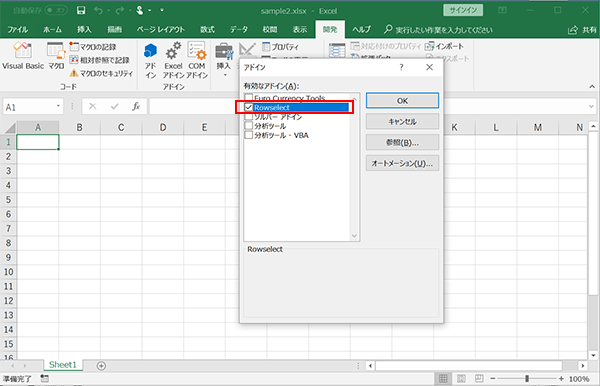Undo the last action

pyautogui.click(x=98, y=10)
